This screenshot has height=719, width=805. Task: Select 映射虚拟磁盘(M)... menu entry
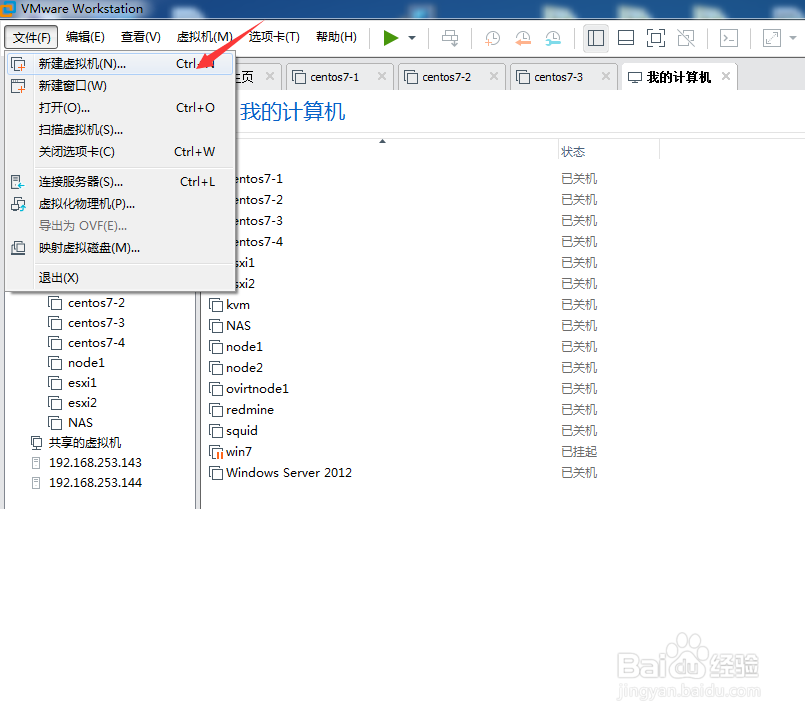[x=120, y=248]
